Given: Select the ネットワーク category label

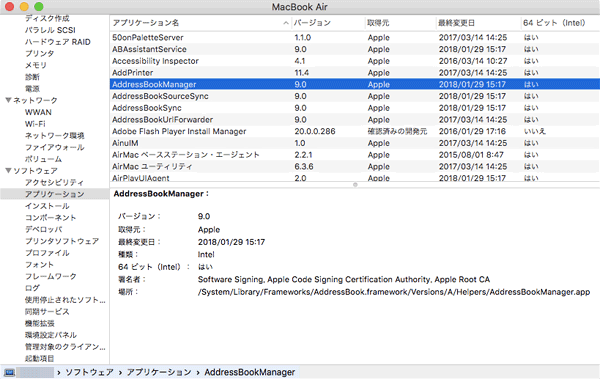Looking at the screenshot, I should [x=35, y=100].
